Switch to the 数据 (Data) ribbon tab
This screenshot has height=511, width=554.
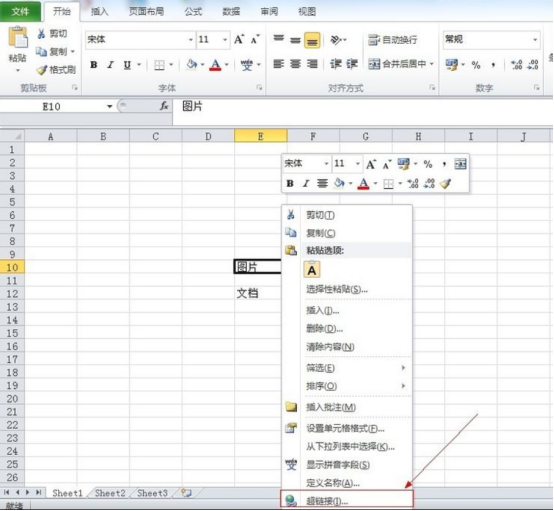231,12
